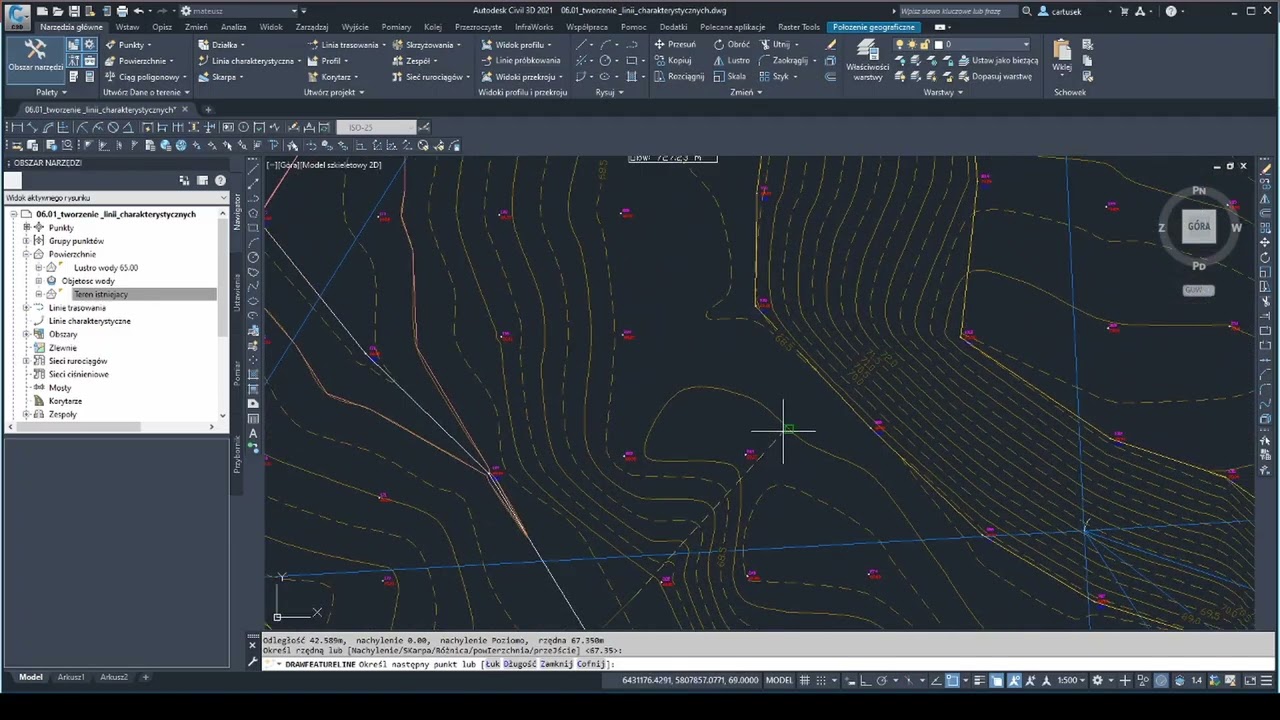Screen dimensions: 1280x720
Task: Click the Powierzchnie ribbon tool
Action: (x=138, y=61)
